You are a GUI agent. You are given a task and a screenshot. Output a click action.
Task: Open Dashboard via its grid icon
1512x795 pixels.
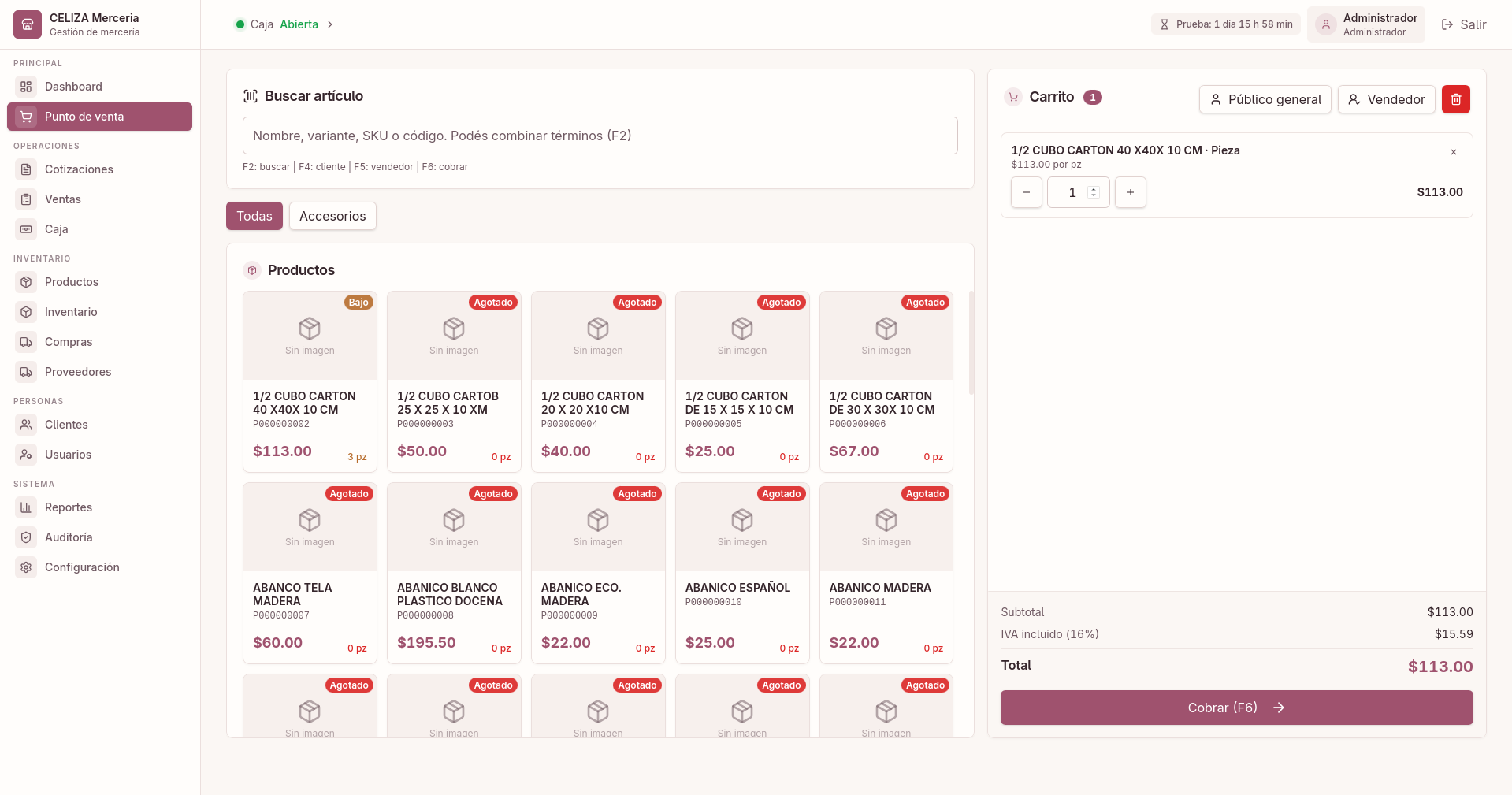(26, 87)
